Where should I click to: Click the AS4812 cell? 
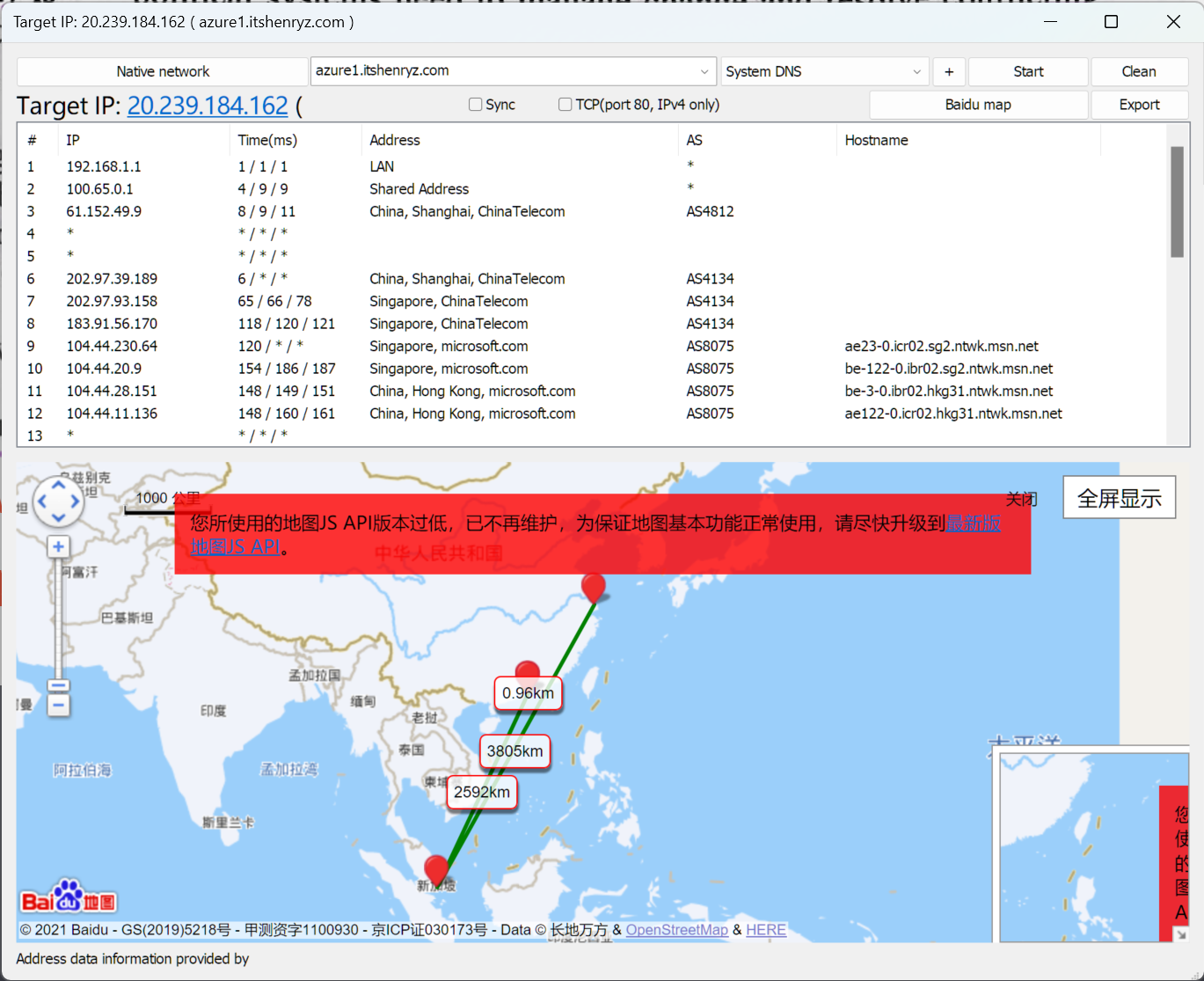tap(710, 211)
